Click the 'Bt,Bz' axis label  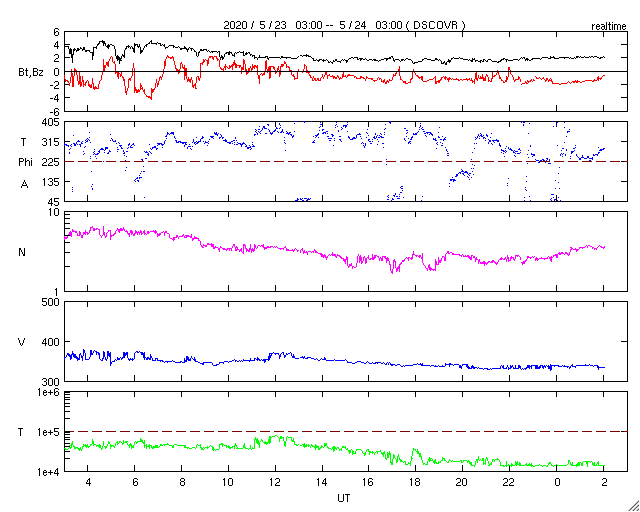[x=31, y=73]
